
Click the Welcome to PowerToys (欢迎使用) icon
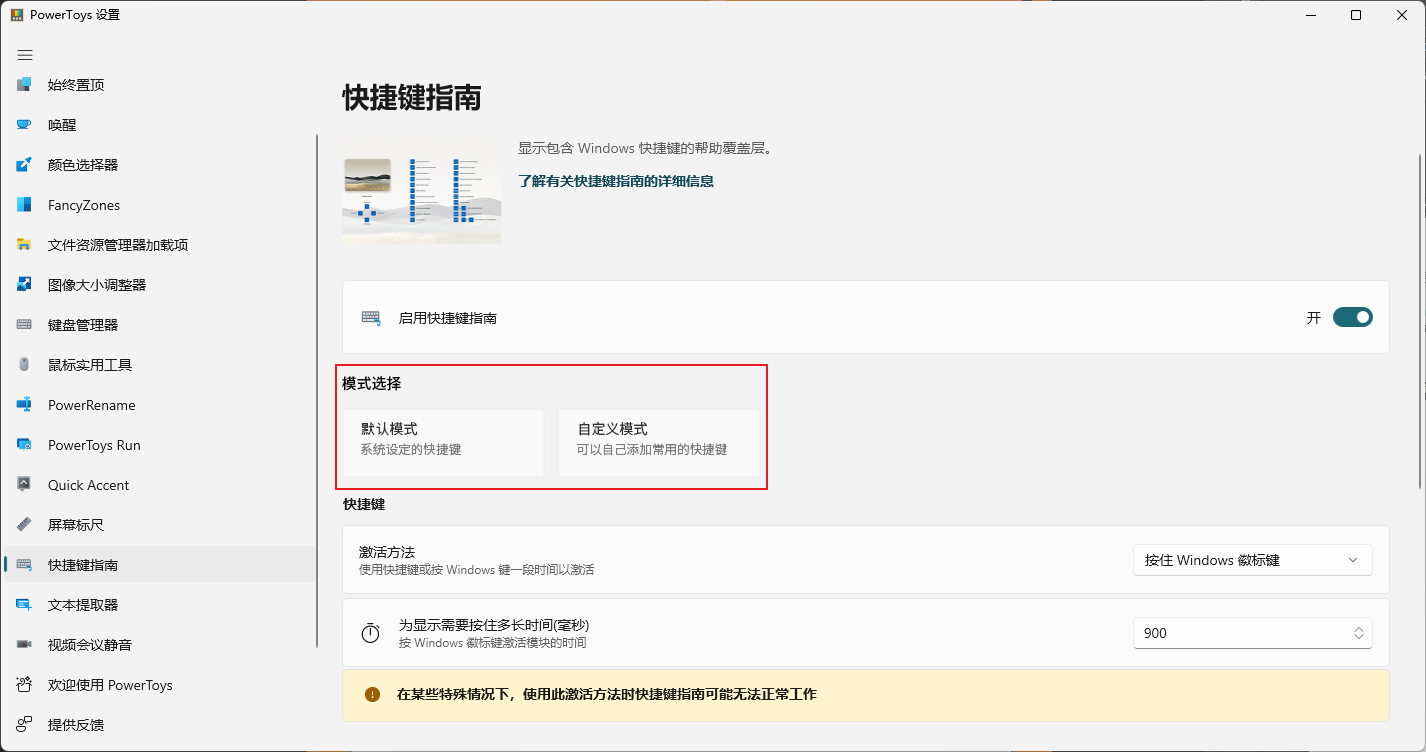[x=25, y=685]
